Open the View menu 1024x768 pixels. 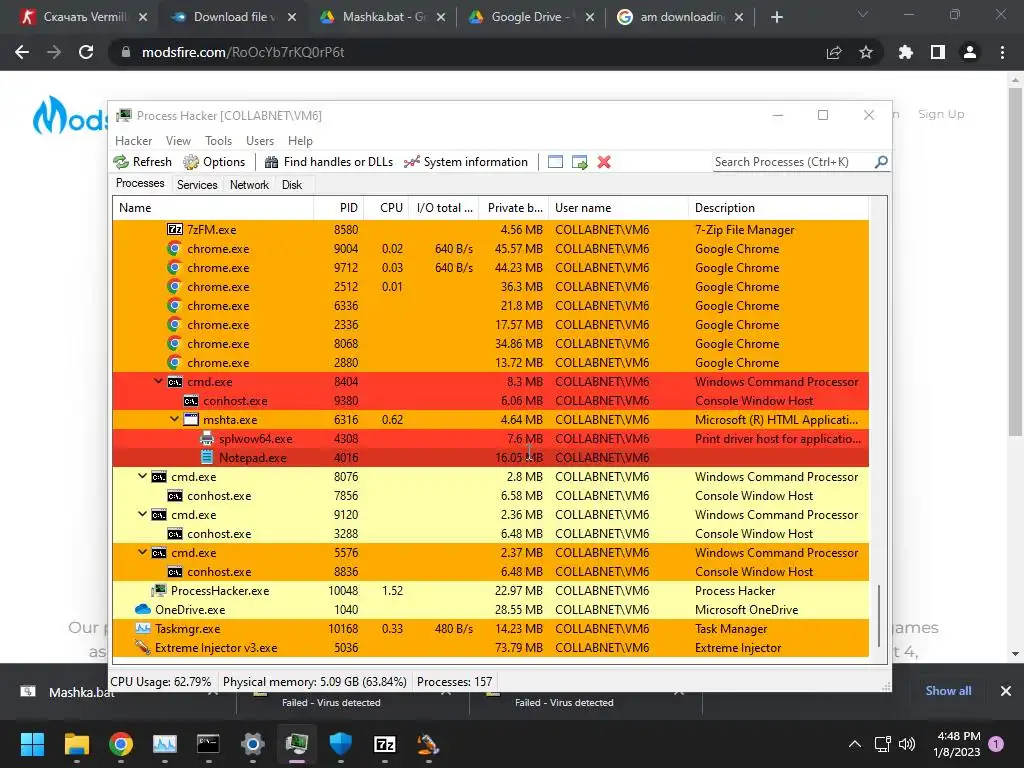click(178, 141)
